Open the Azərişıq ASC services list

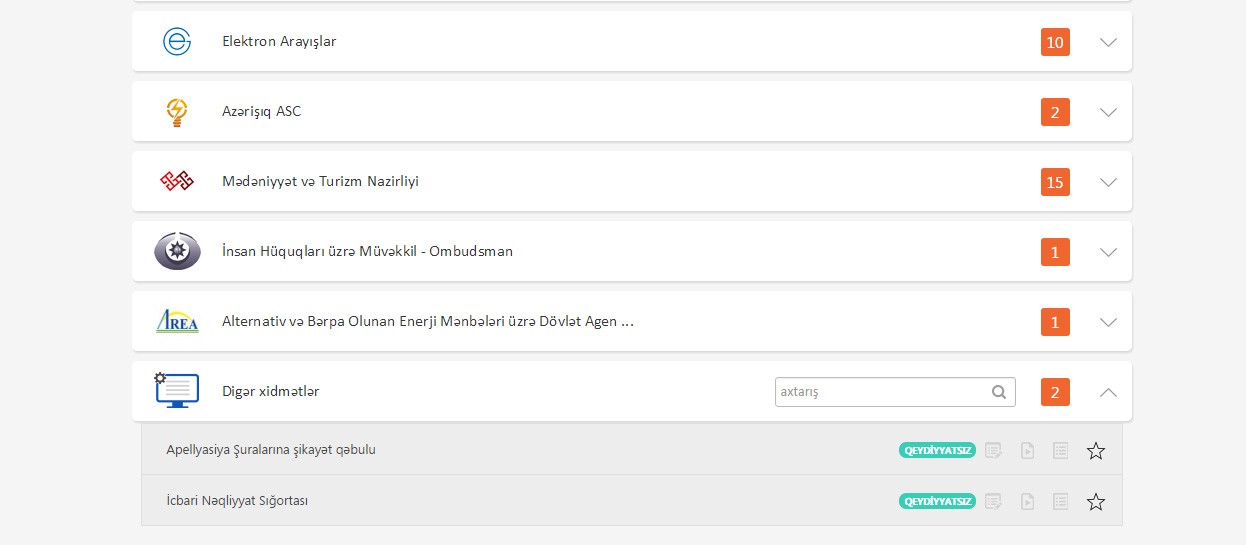tap(1108, 112)
